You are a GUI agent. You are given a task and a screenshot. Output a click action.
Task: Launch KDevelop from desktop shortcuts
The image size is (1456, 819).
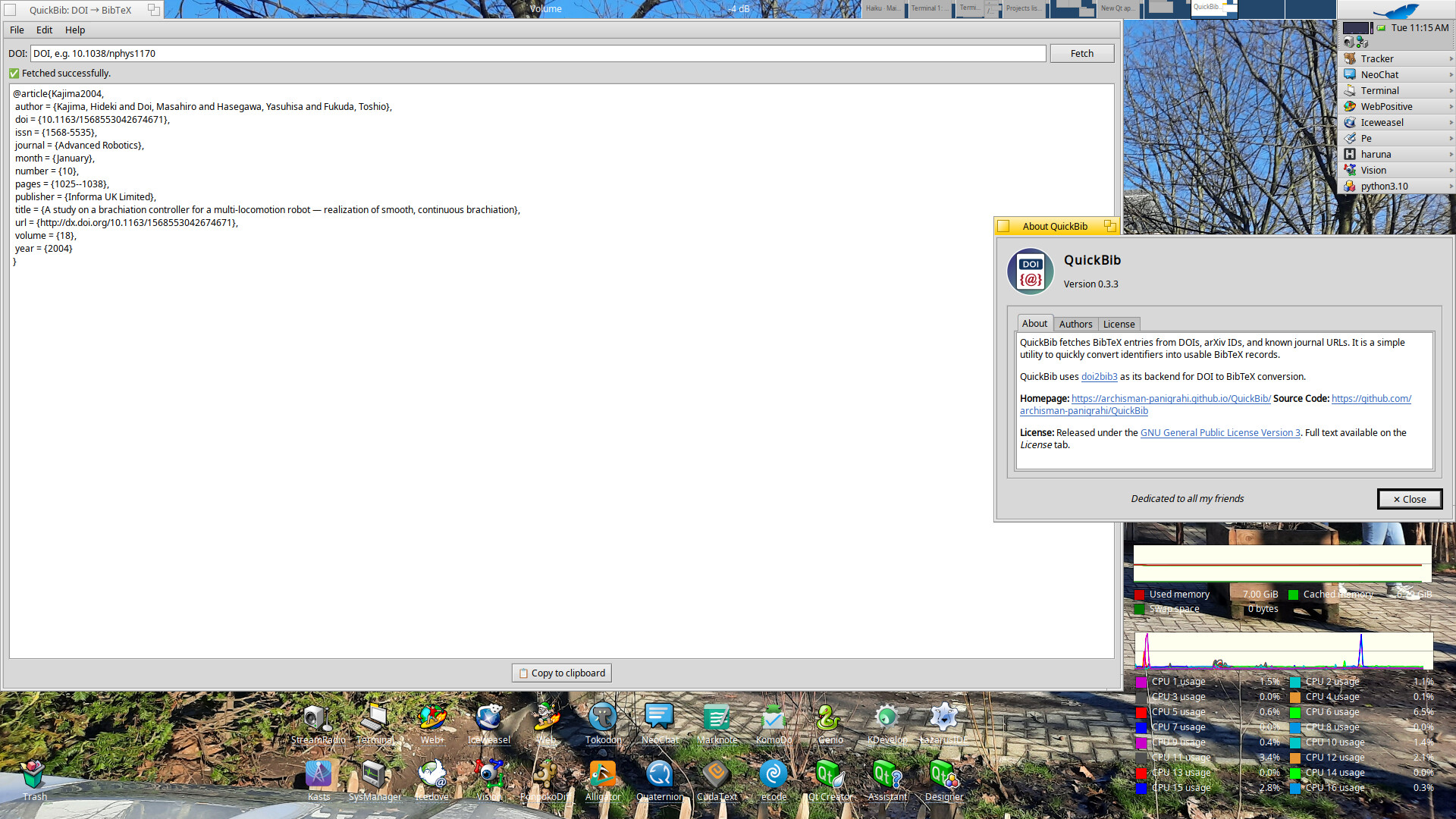(x=886, y=717)
